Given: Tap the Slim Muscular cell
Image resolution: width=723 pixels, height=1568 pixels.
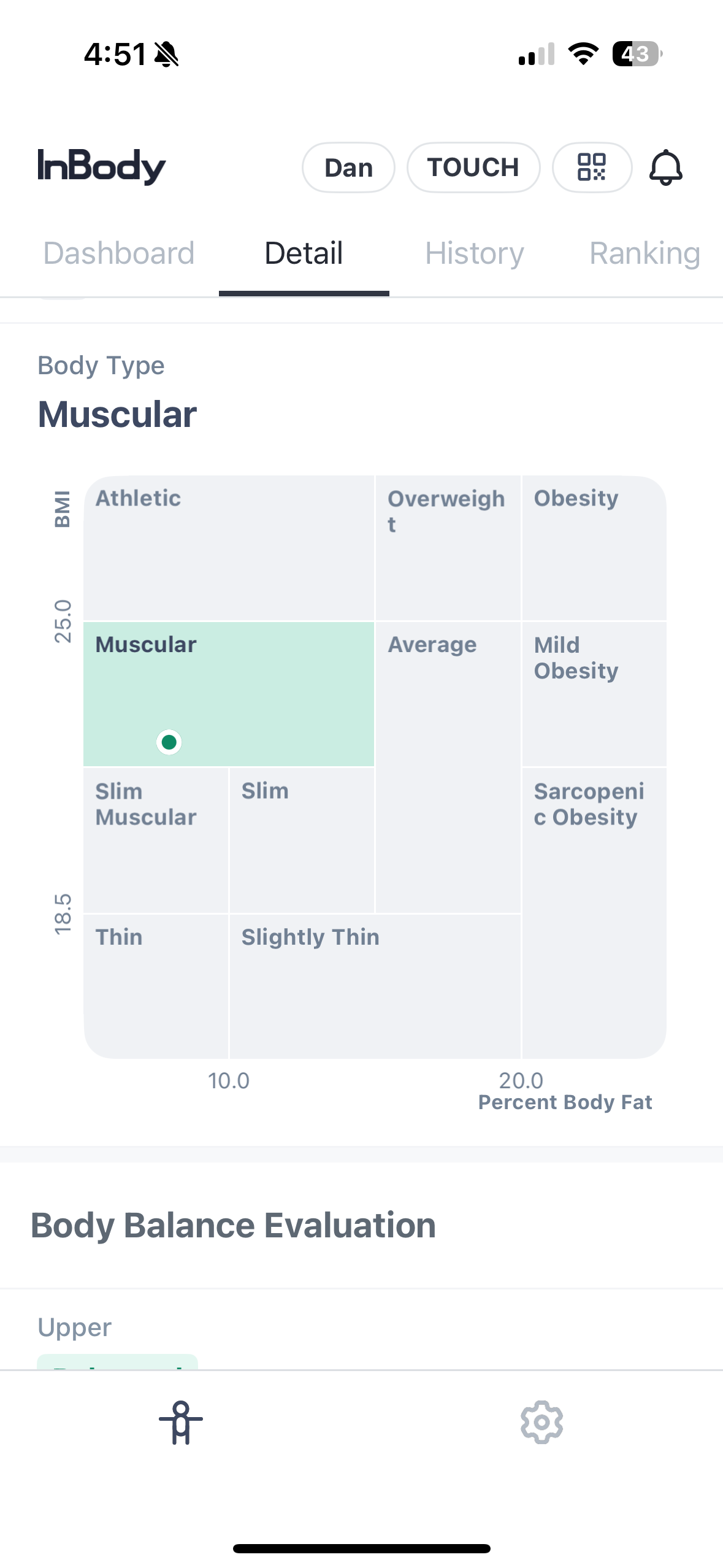Looking at the screenshot, I should pos(156,840).
